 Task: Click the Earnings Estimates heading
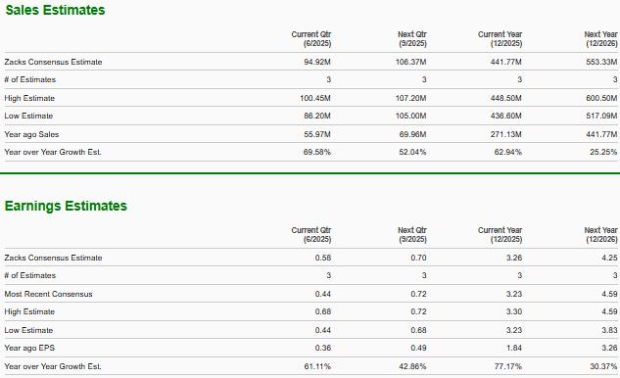pos(66,206)
